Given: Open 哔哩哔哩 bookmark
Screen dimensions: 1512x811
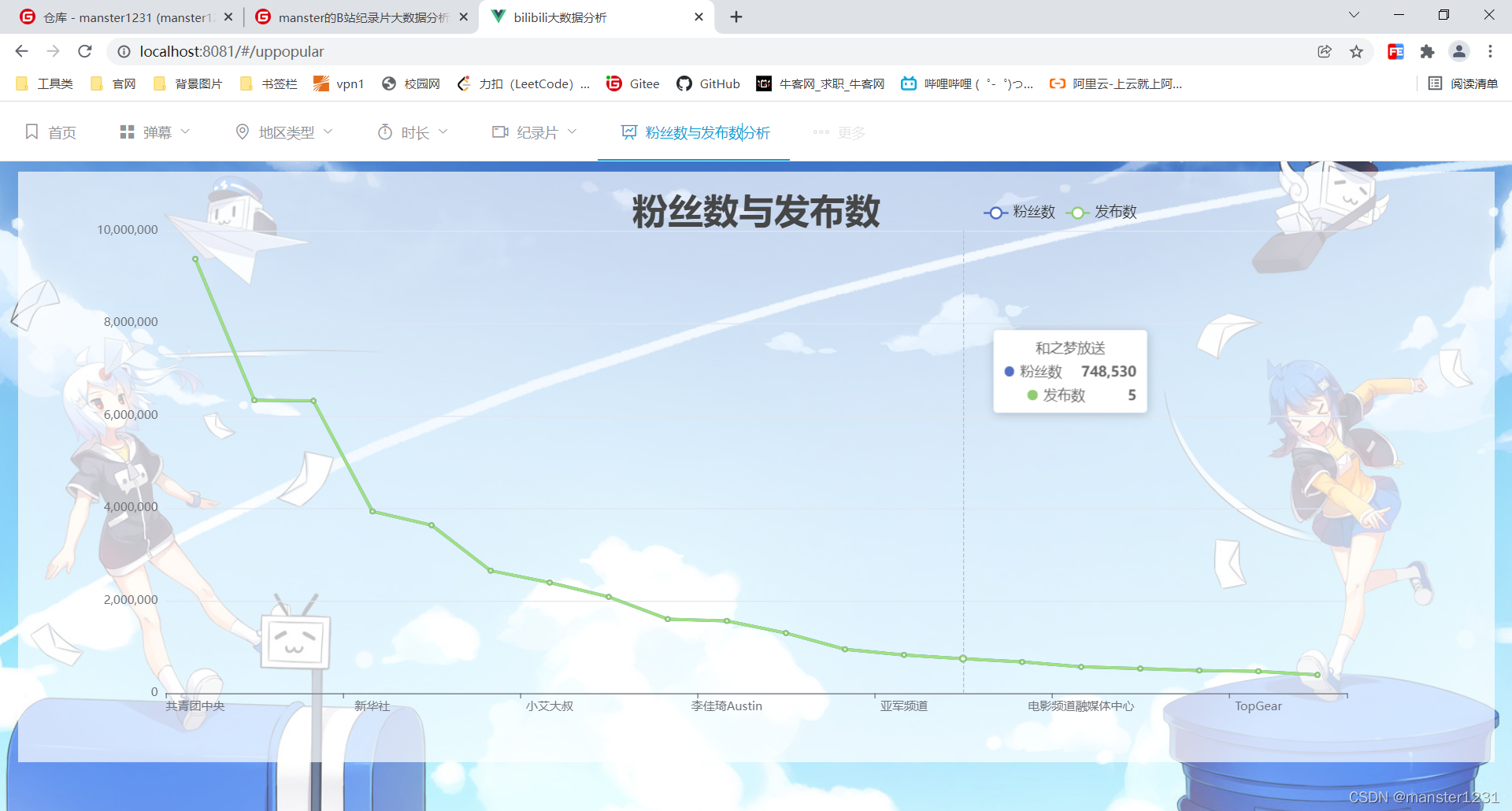Looking at the screenshot, I should [x=967, y=83].
